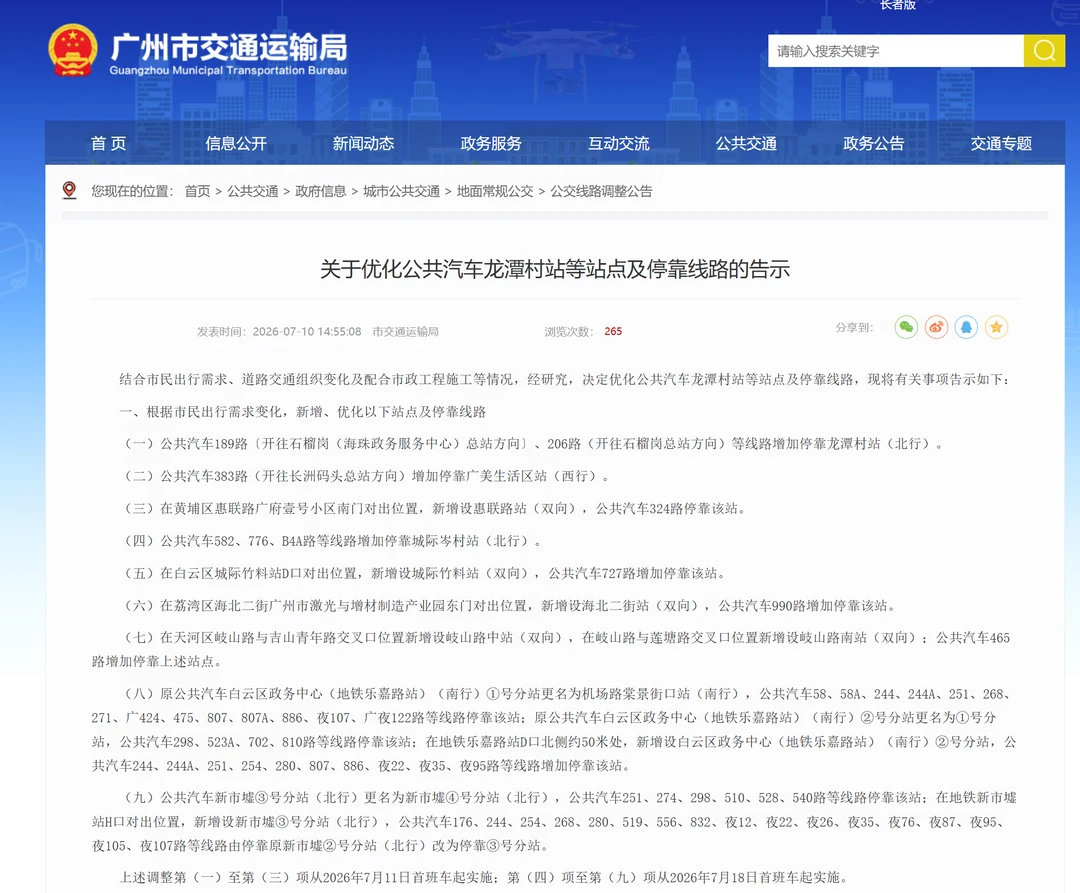The width and height of the screenshot is (1080, 893).
Task: Open the 首页 navigation menu item
Action: click(109, 143)
